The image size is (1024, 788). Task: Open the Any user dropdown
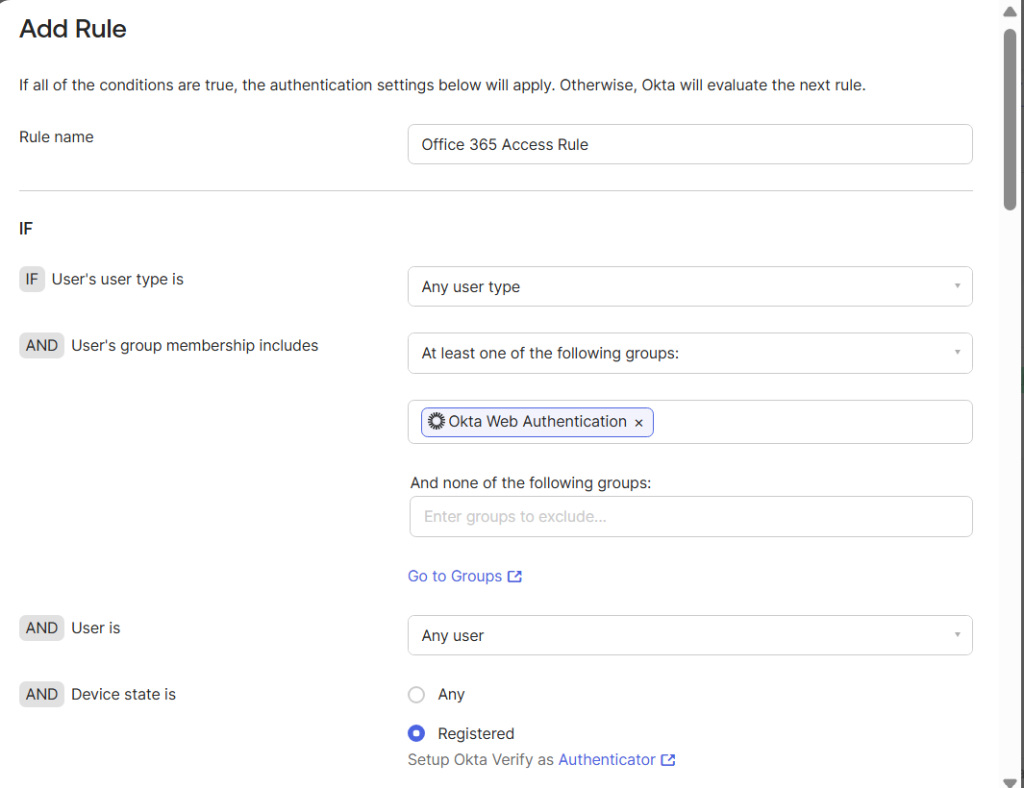pos(690,635)
